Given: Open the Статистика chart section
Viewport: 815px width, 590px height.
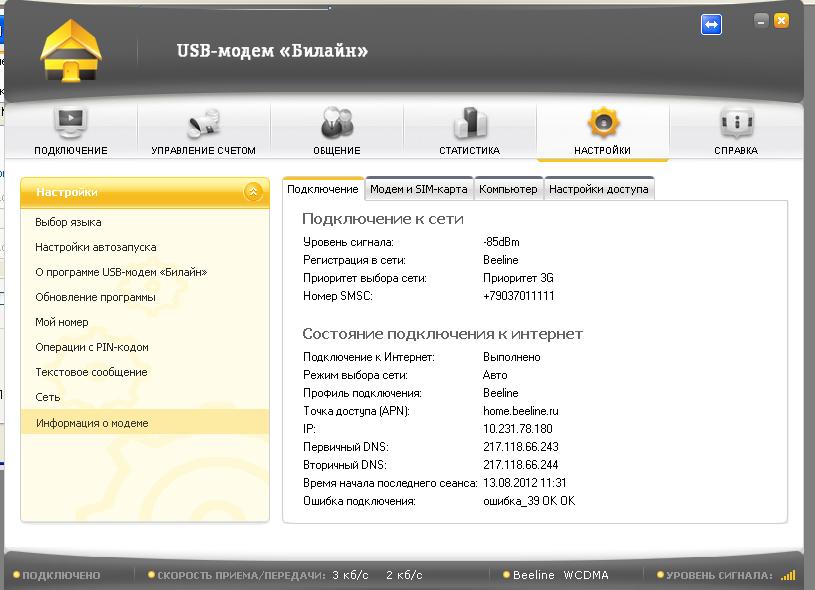Looking at the screenshot, I should pos(469,130).
